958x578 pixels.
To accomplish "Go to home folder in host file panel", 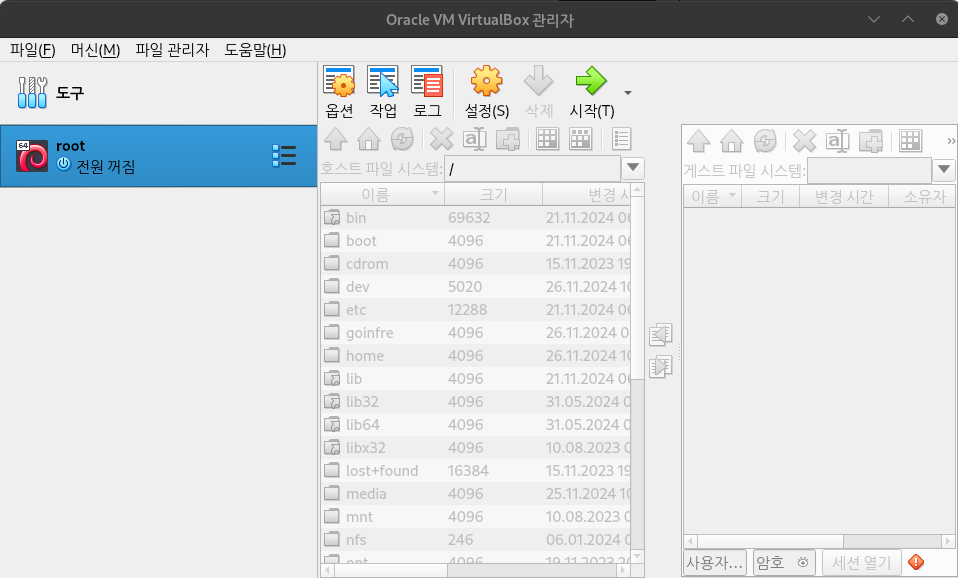I will coord(369,139).
